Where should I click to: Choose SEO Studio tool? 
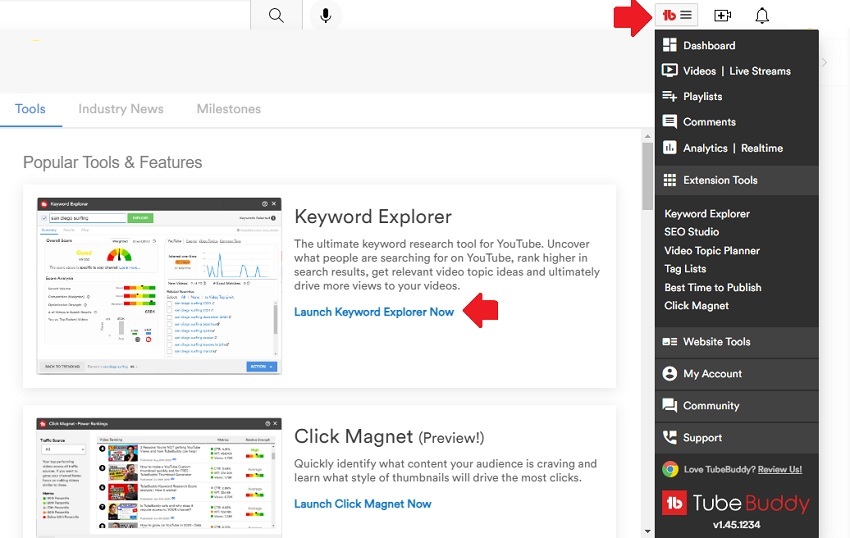[x=692, y=232]
